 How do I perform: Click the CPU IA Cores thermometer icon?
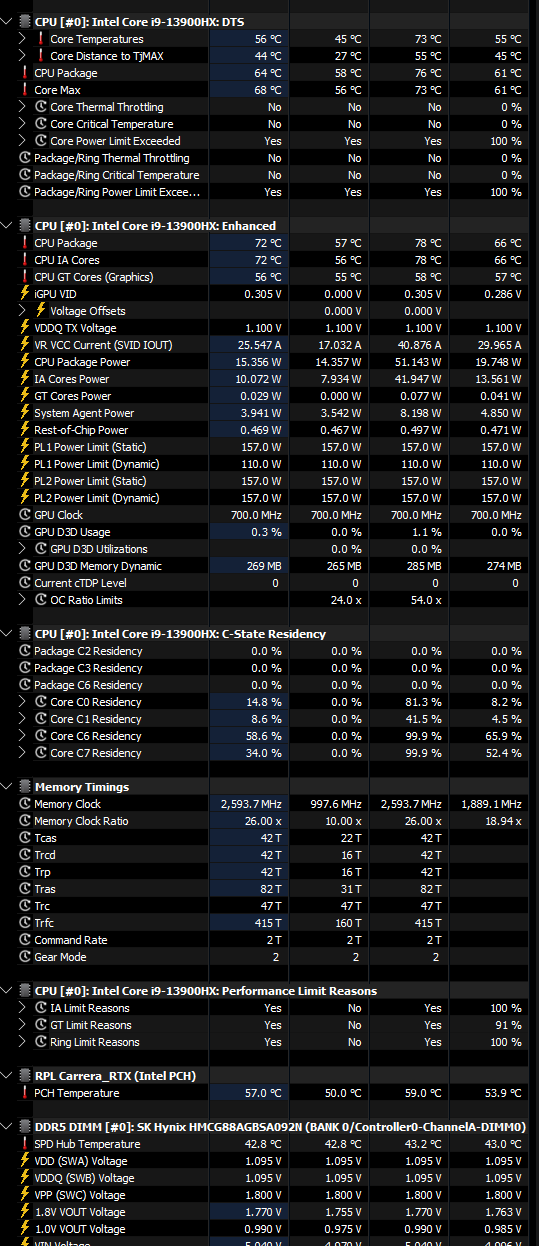pyautogui.click(x=25, y=260)
